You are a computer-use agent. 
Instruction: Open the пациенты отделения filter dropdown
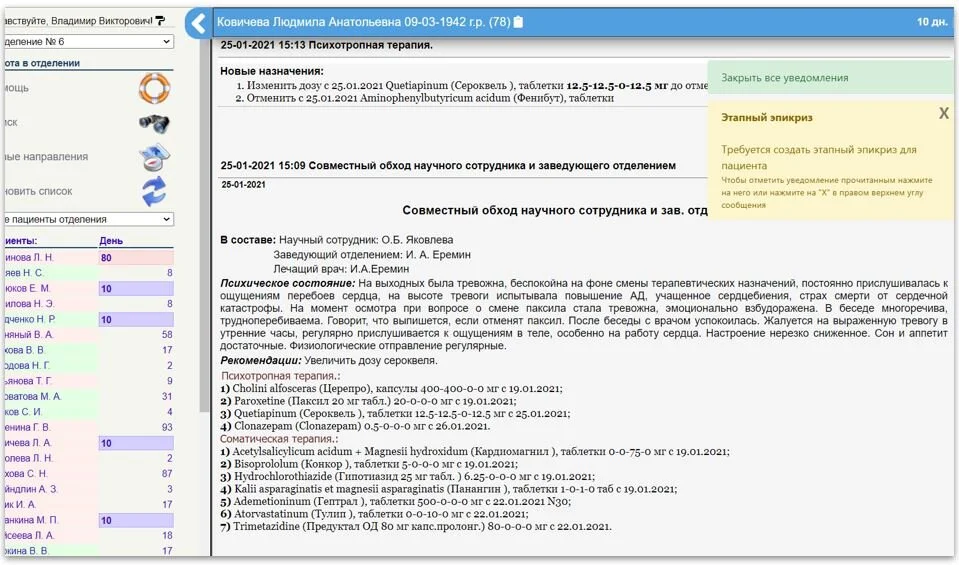pos(89,219)
